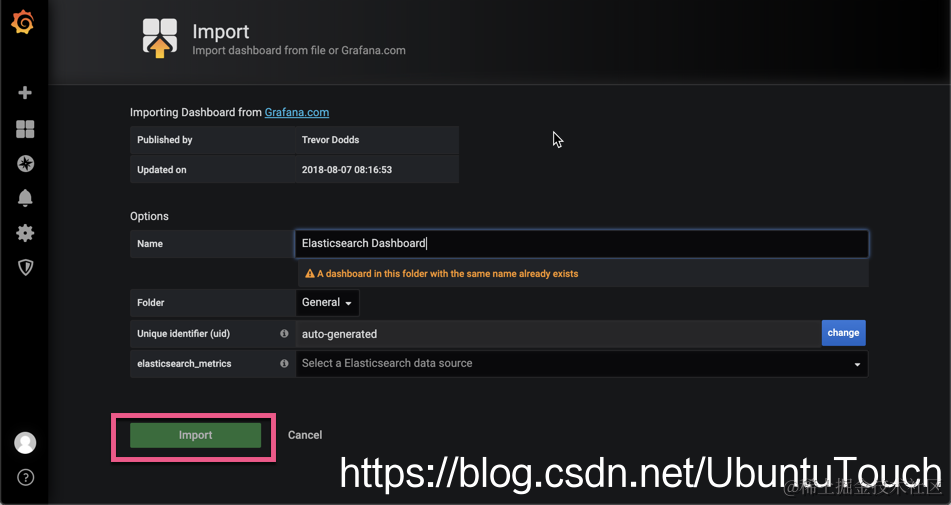Open the Alerting bell icon
951x505 pixels.
coord(25,198)
